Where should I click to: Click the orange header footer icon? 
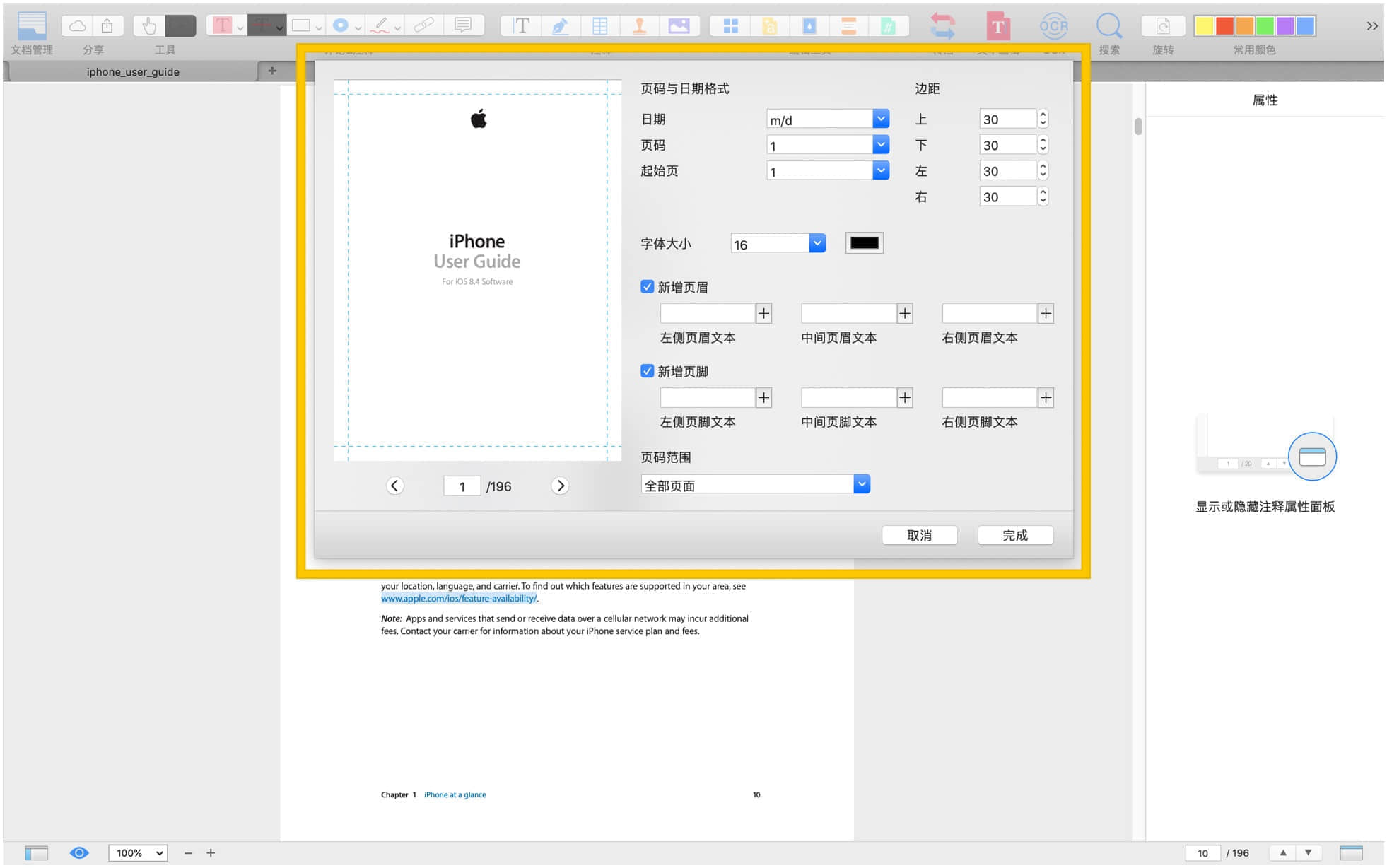848,25
